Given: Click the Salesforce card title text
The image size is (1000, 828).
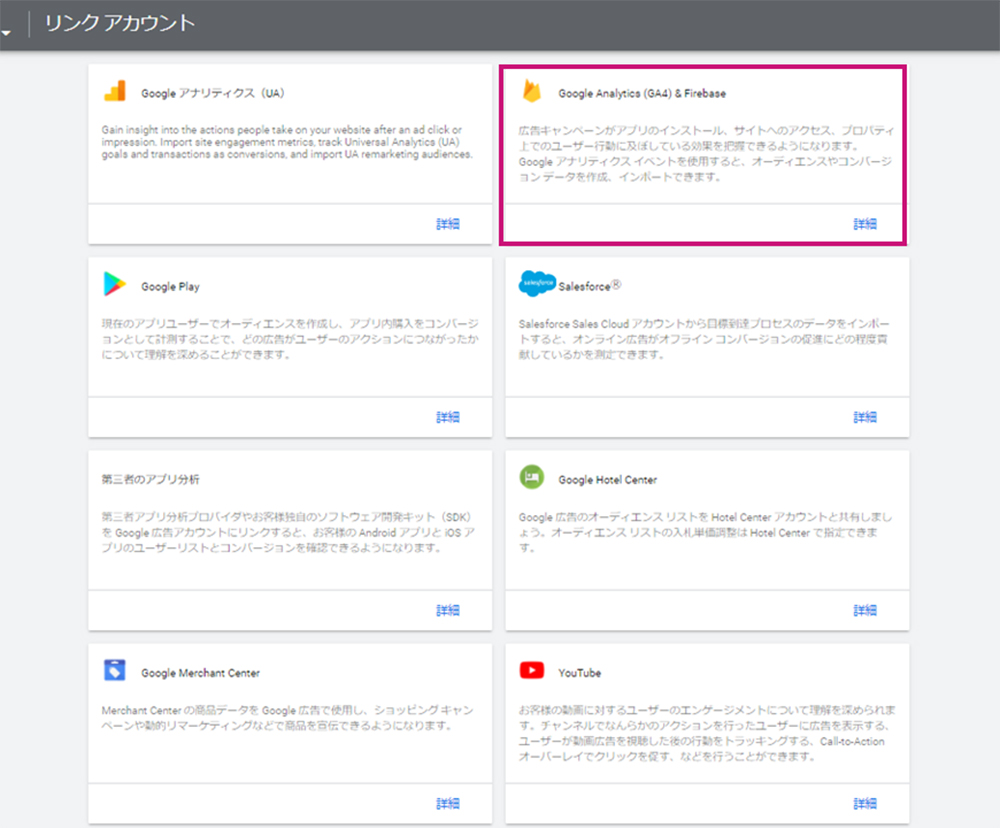Looking at the screenshot, I should pos(589,286).
